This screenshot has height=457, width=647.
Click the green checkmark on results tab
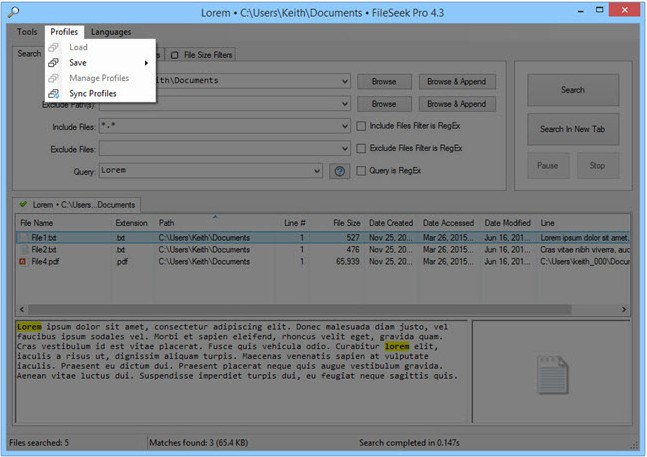tap(24, 204)
